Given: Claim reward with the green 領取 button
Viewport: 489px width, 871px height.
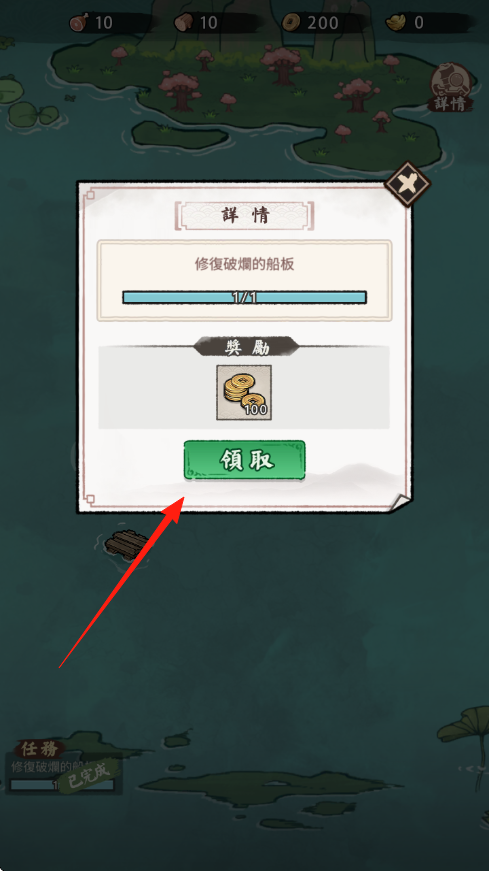Looking at the screenshot, I should point(244,460).
